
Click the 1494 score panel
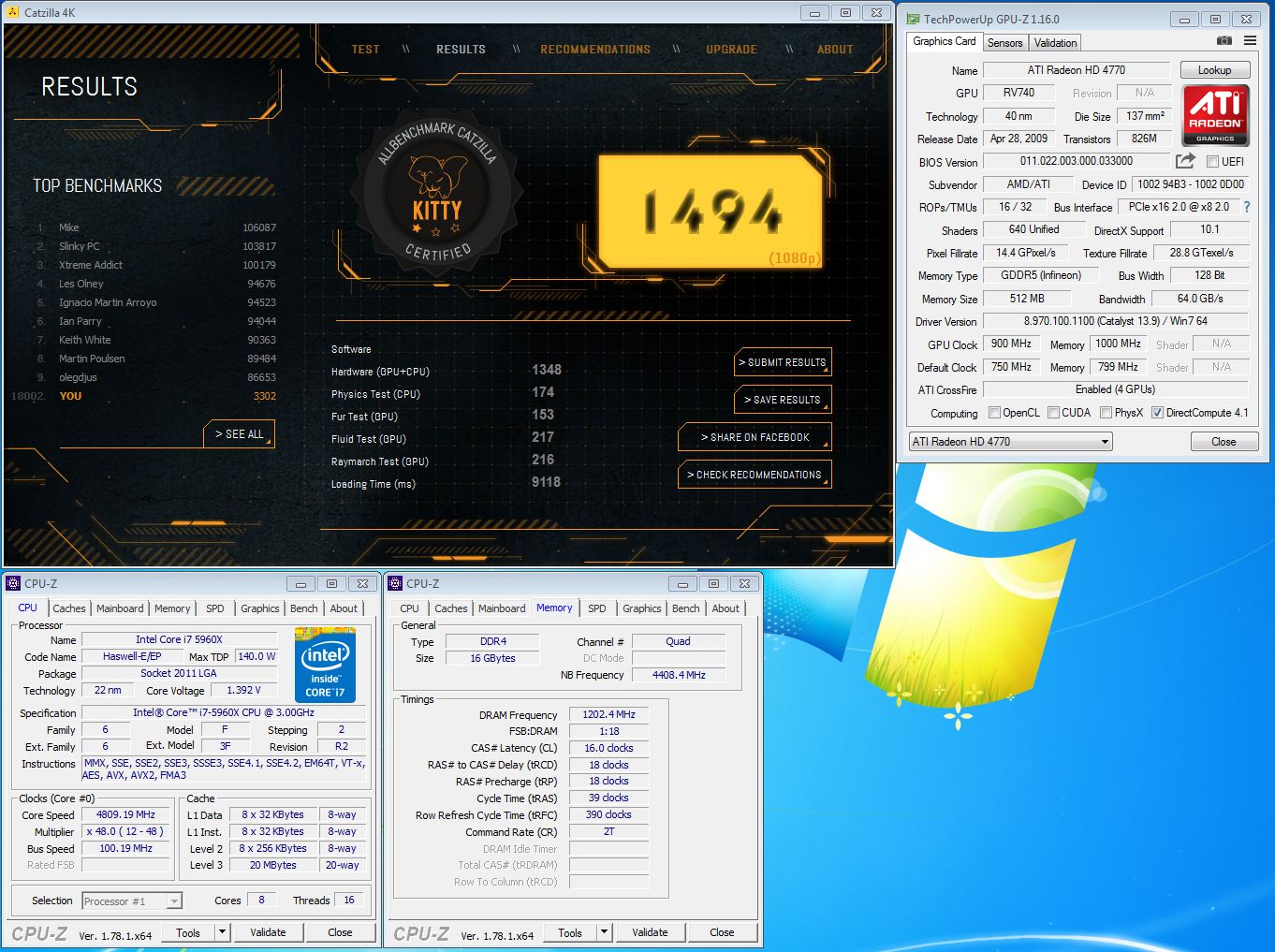click(x=711, y=212)
